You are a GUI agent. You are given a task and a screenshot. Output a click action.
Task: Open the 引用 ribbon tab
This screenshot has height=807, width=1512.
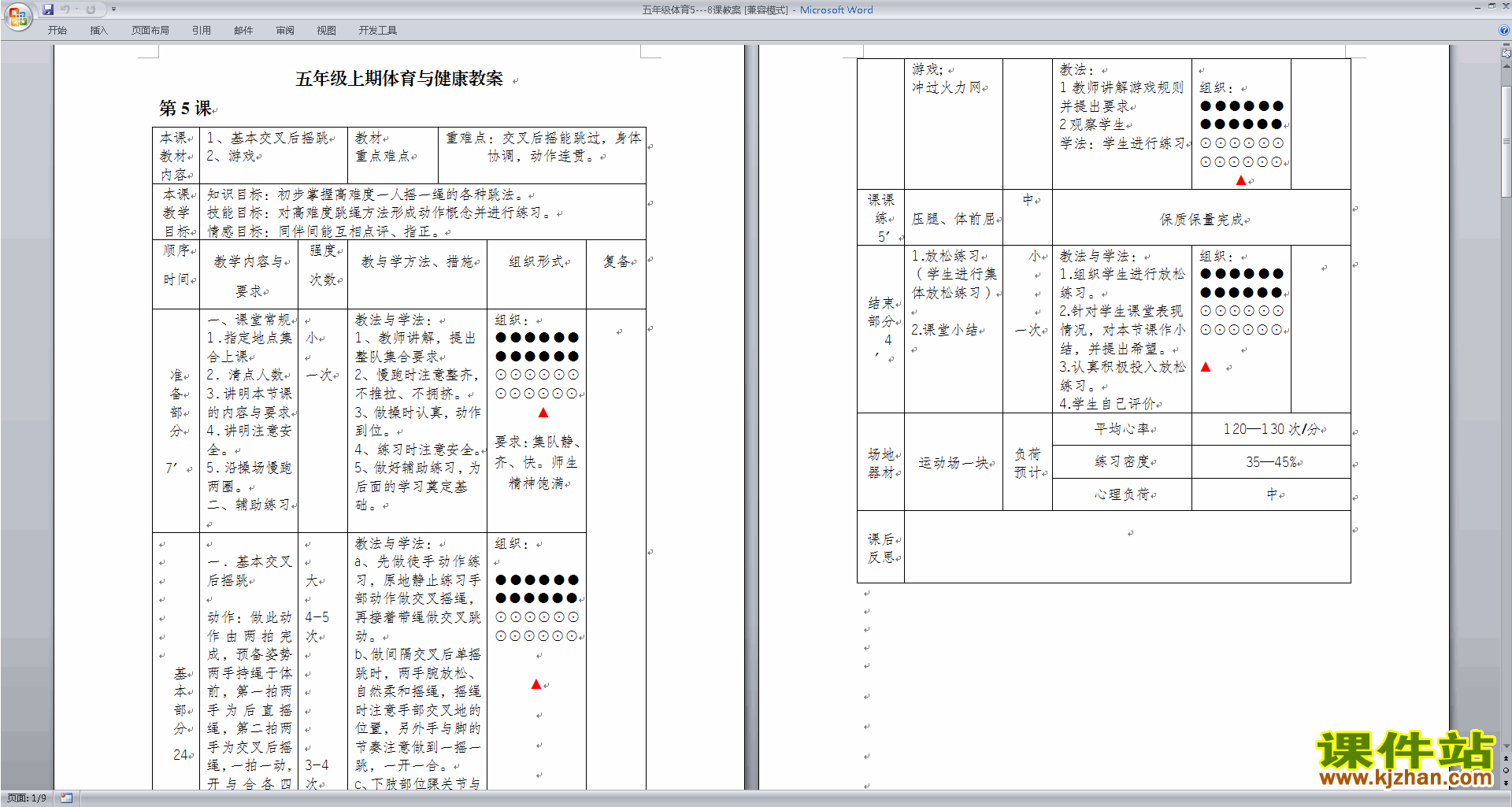coord(202,31)
